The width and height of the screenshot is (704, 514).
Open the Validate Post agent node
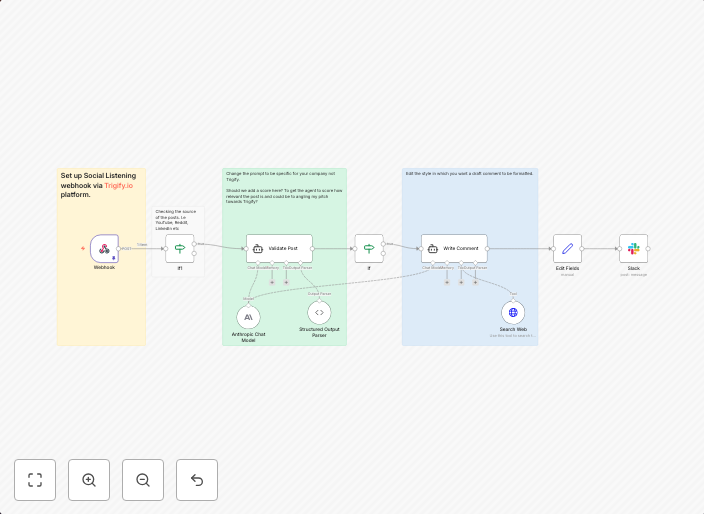(279, 249)
